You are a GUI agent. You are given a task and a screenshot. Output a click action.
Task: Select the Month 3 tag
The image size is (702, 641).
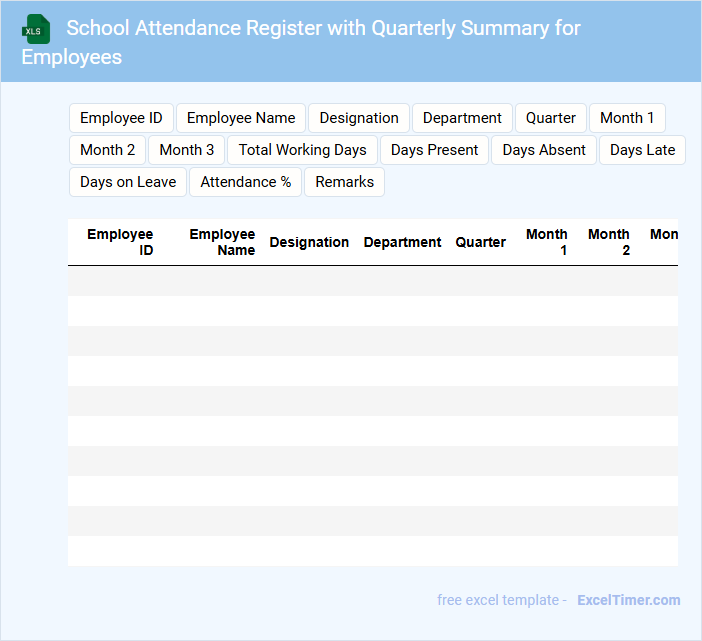click(x=187, y=150)
